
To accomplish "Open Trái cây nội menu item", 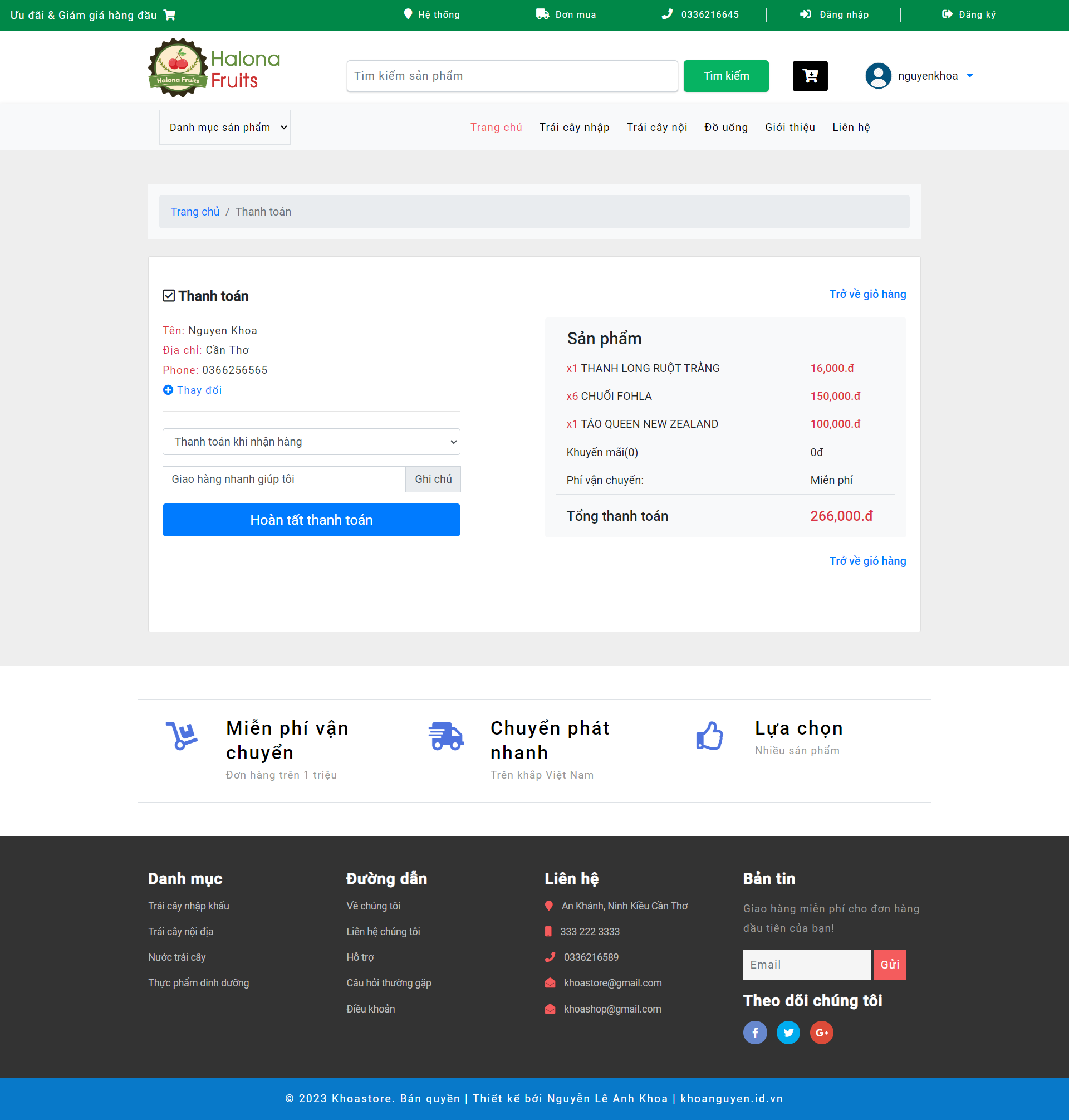I will tap(657, 127).
